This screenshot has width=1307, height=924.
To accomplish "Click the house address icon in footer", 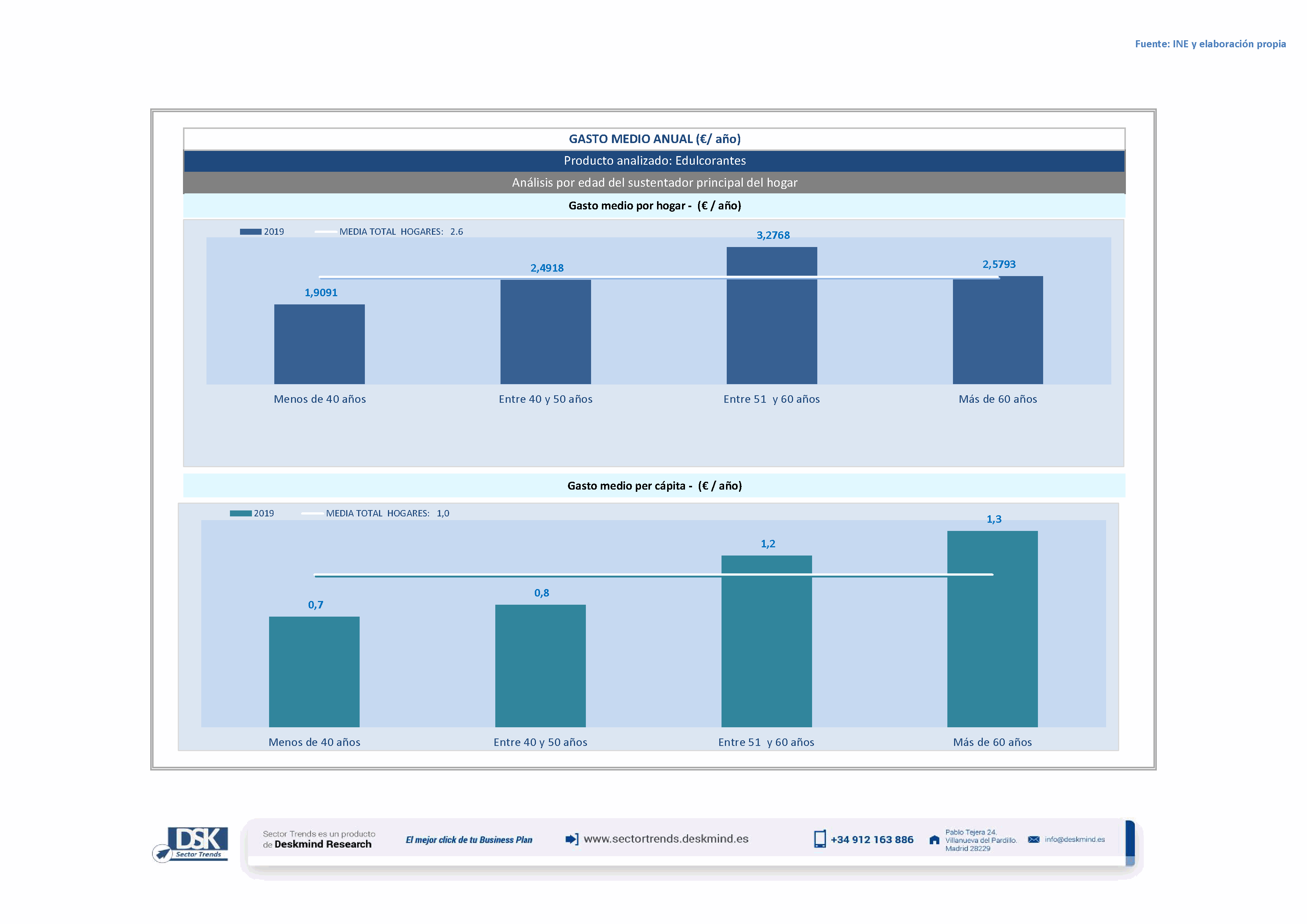I will coord(934,841).
